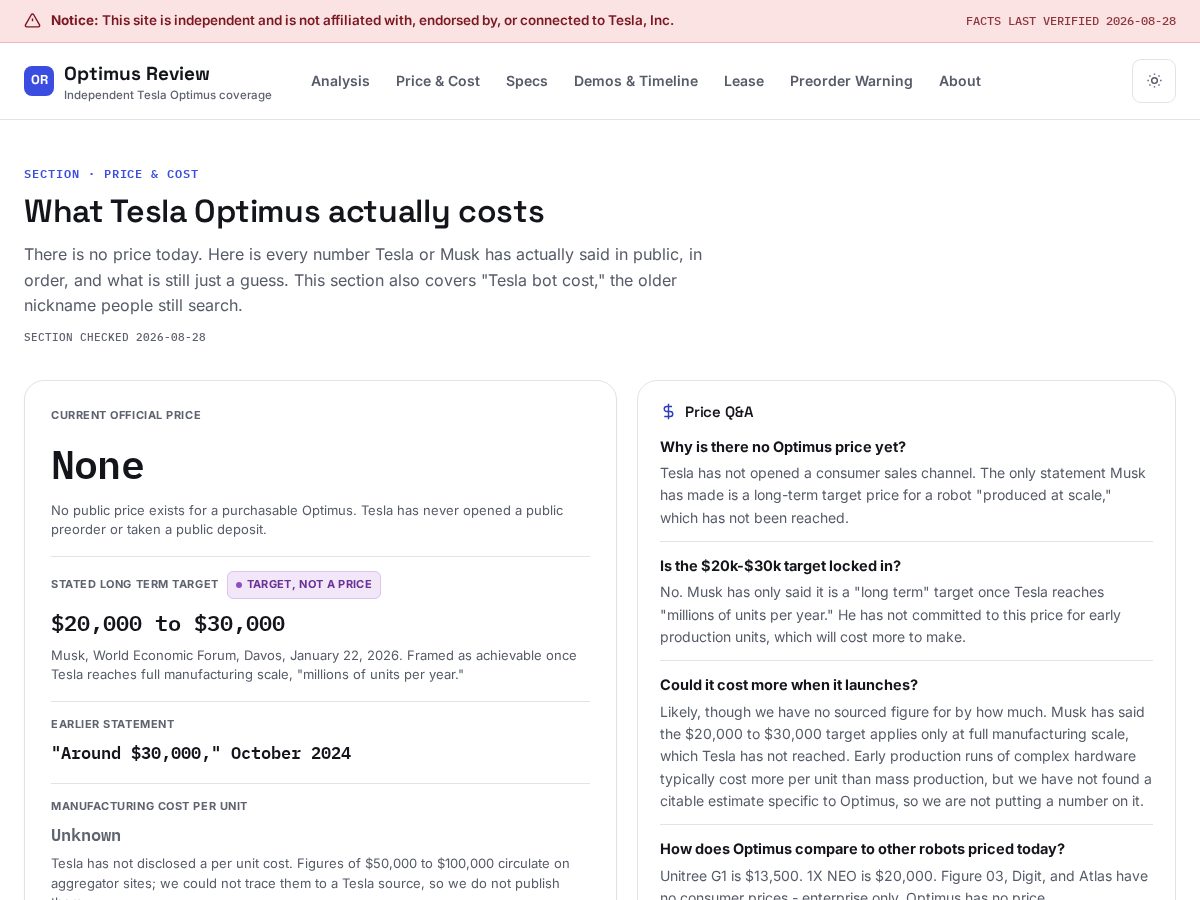This screenshot has height=900, width=1200.
Task: Click the 'Earlier statement' label
Action: pos(113,724)
